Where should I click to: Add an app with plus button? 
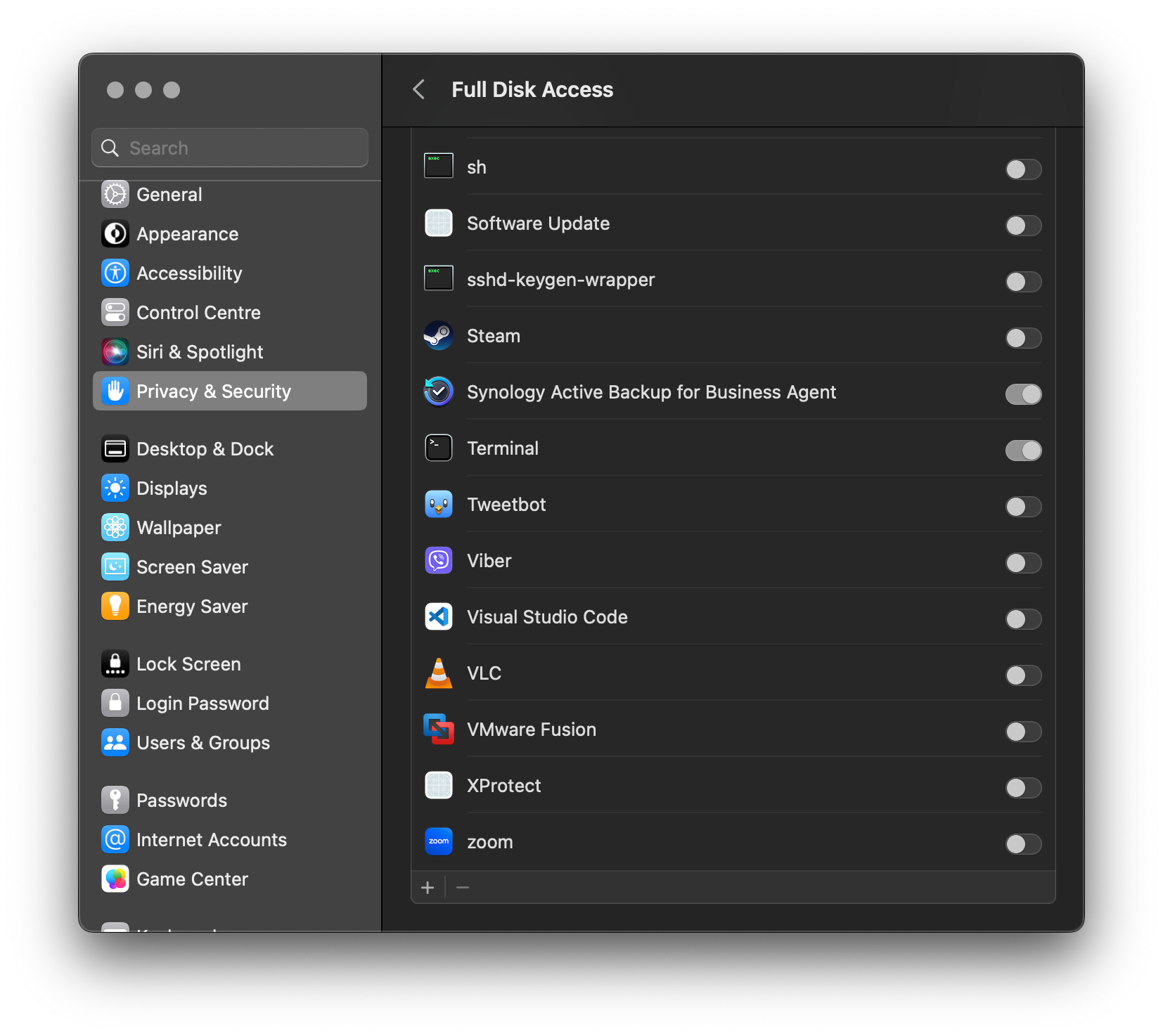coord(428,888)
